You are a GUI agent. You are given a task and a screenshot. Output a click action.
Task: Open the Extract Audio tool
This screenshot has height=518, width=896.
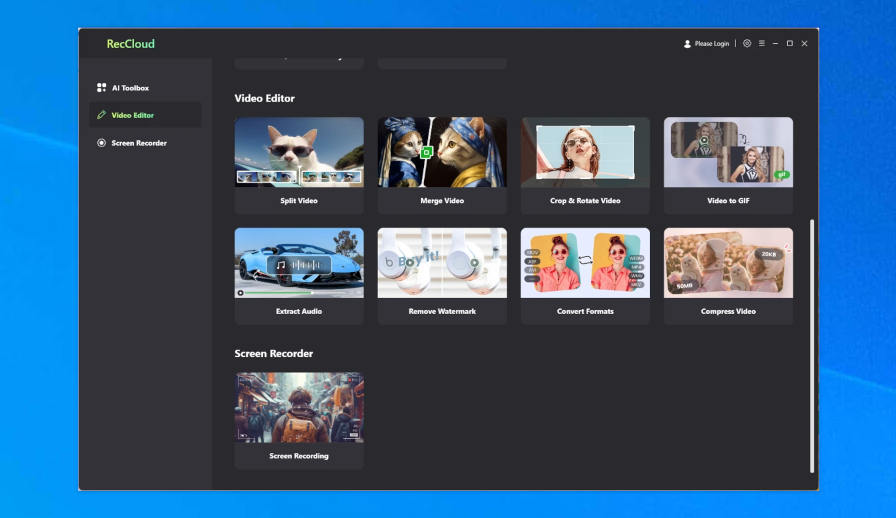299,275
